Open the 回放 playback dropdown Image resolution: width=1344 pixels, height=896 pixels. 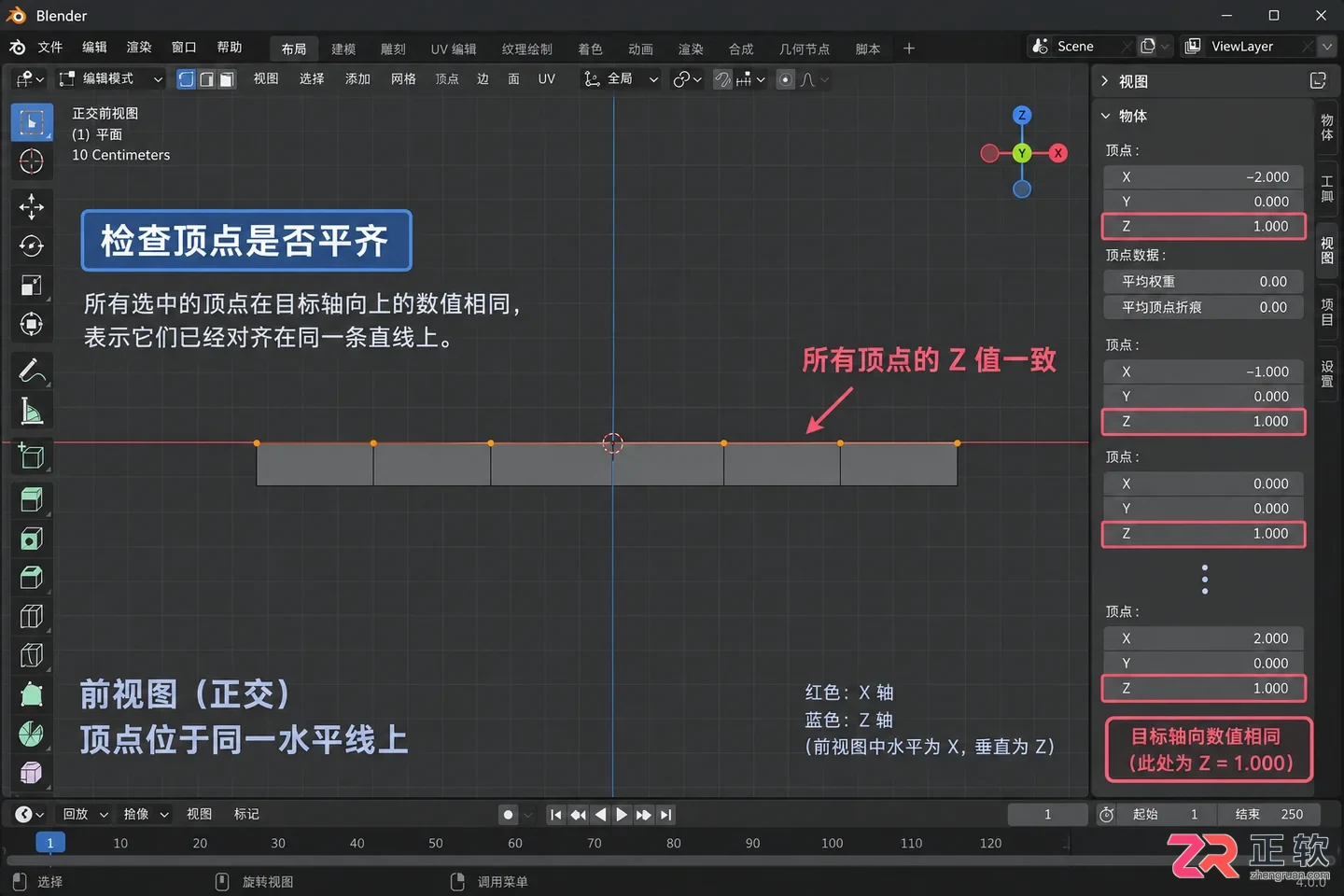(x=85, y=815)
